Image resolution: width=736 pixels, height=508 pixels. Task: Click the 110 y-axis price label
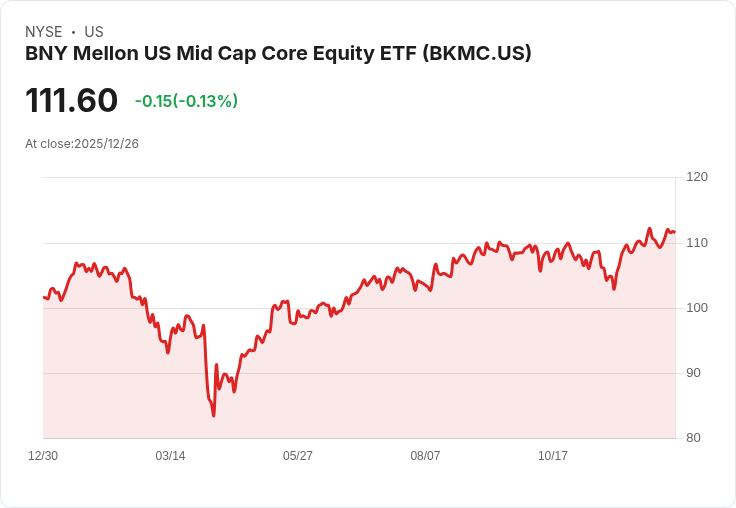[x=697, y=243]
